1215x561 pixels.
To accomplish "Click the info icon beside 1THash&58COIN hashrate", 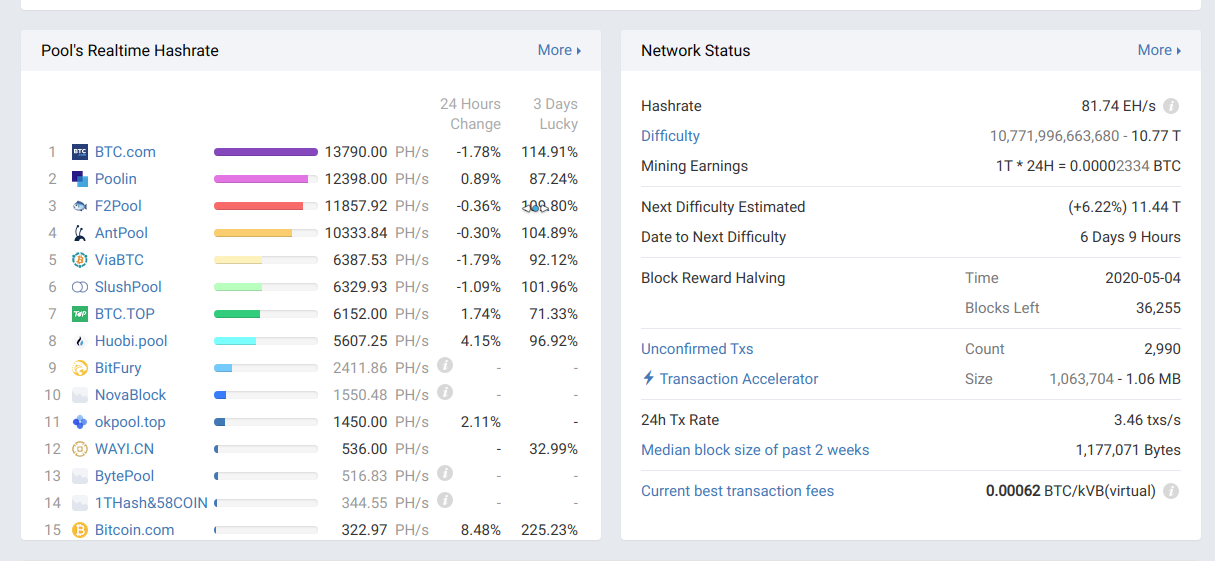I will tap(445, 500).
